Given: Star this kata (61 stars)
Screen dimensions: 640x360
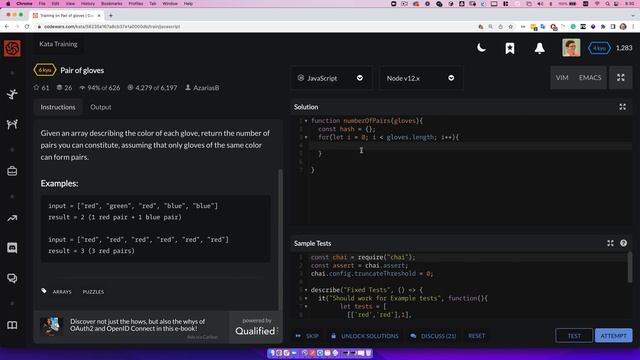Looking at the screenshot, I should point(41,88).
